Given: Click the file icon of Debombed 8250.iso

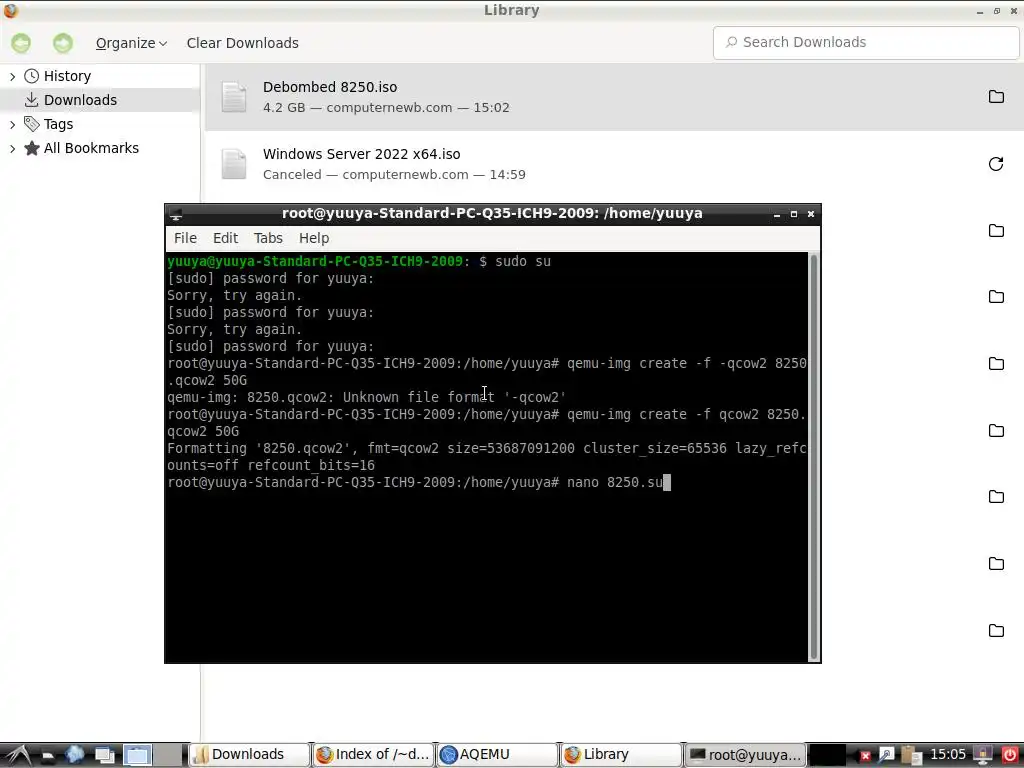Looking at the screenshot, I should (x=234, y=97).
